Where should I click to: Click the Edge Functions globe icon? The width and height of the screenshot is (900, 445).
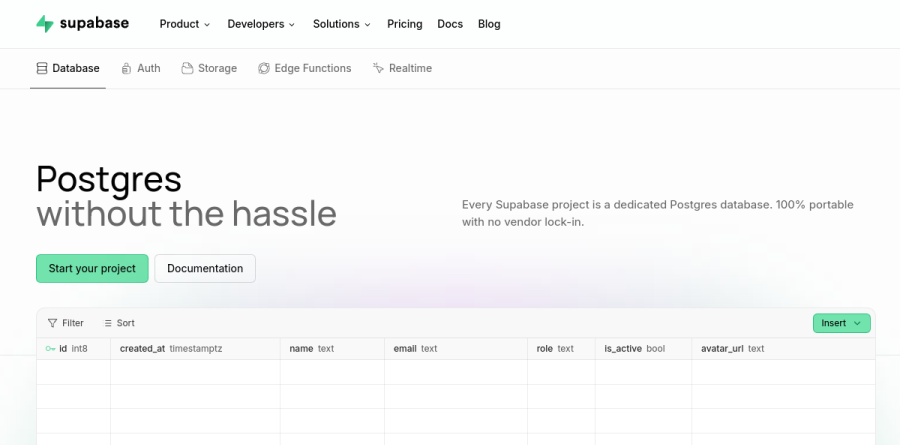pyautogui.click(x=263, y=68)
